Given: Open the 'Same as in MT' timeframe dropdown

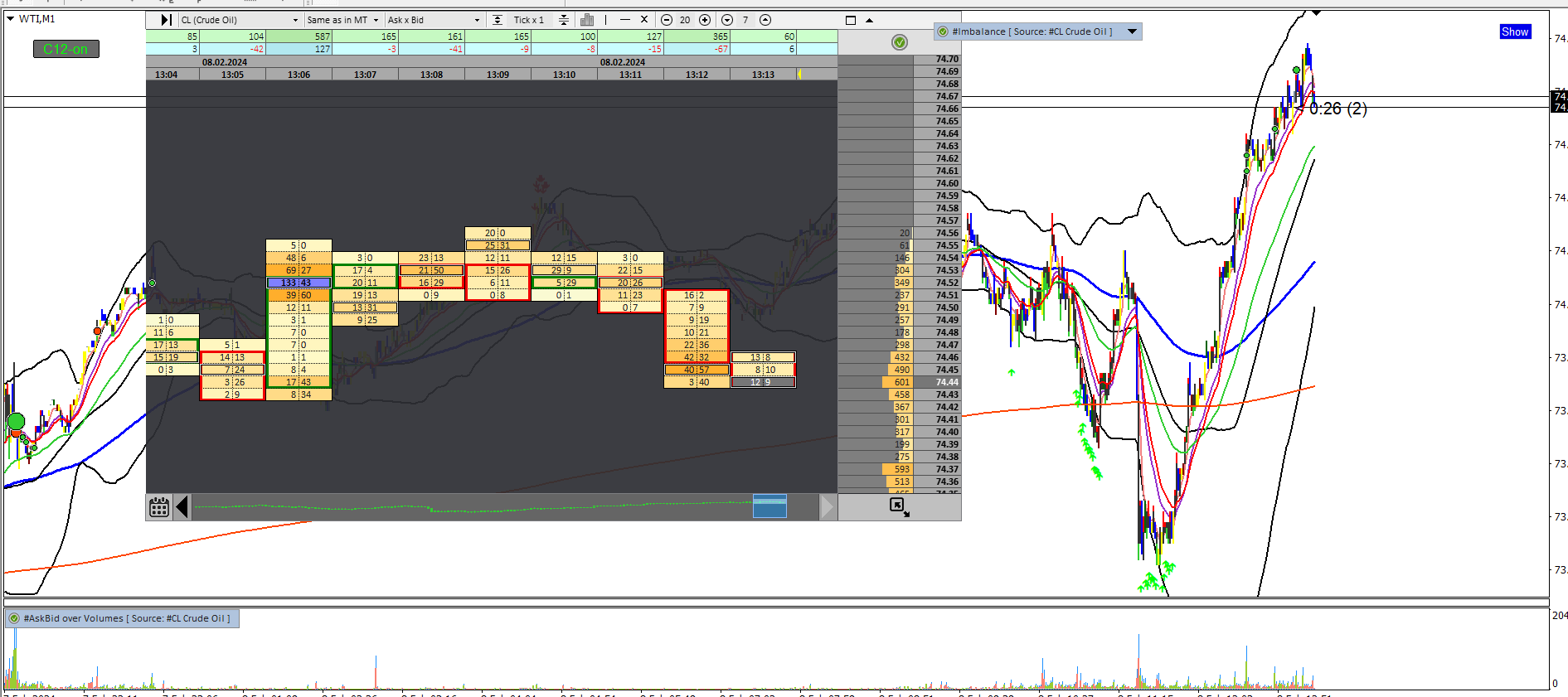Looking at the screenshot, I should coord(342,20).
